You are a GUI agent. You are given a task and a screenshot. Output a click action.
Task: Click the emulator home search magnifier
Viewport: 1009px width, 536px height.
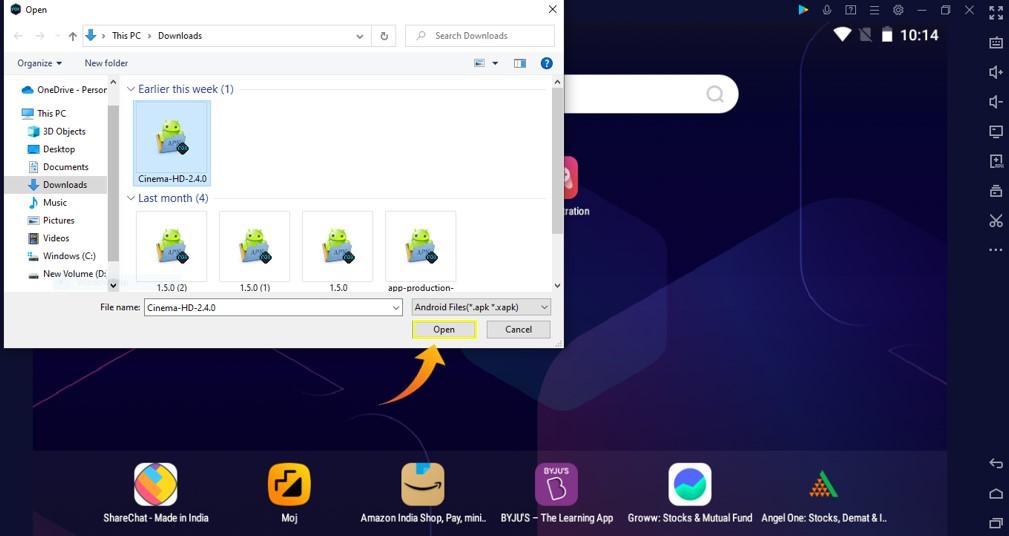click(715, 95)
